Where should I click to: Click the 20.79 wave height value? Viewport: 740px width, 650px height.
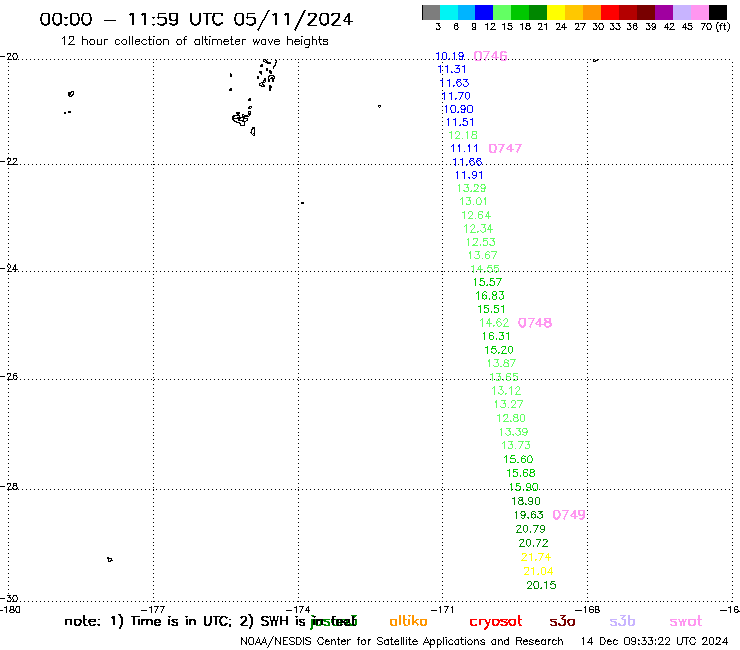[x=530, y=529]
